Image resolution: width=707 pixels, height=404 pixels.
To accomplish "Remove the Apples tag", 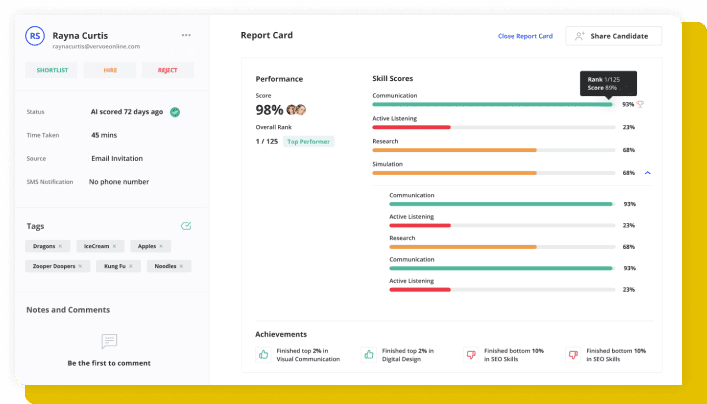I will pos(161,246).
